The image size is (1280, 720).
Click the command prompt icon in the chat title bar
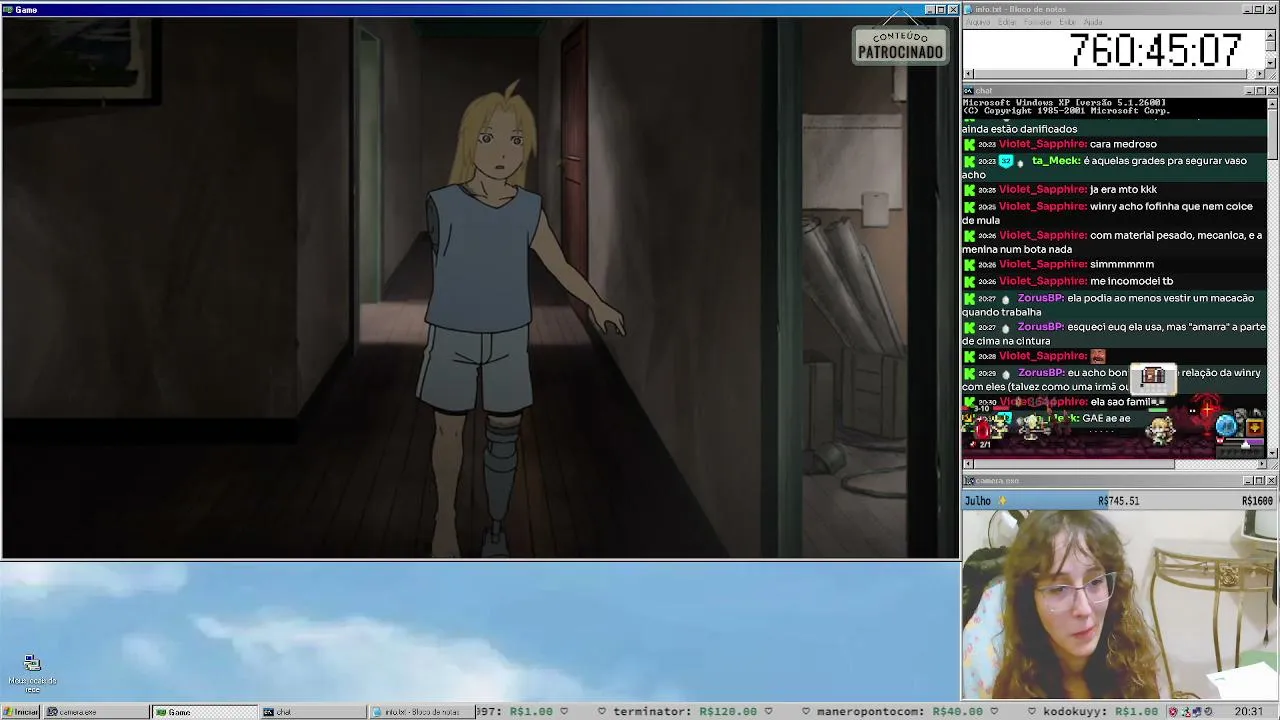click(x=969, y=91)
